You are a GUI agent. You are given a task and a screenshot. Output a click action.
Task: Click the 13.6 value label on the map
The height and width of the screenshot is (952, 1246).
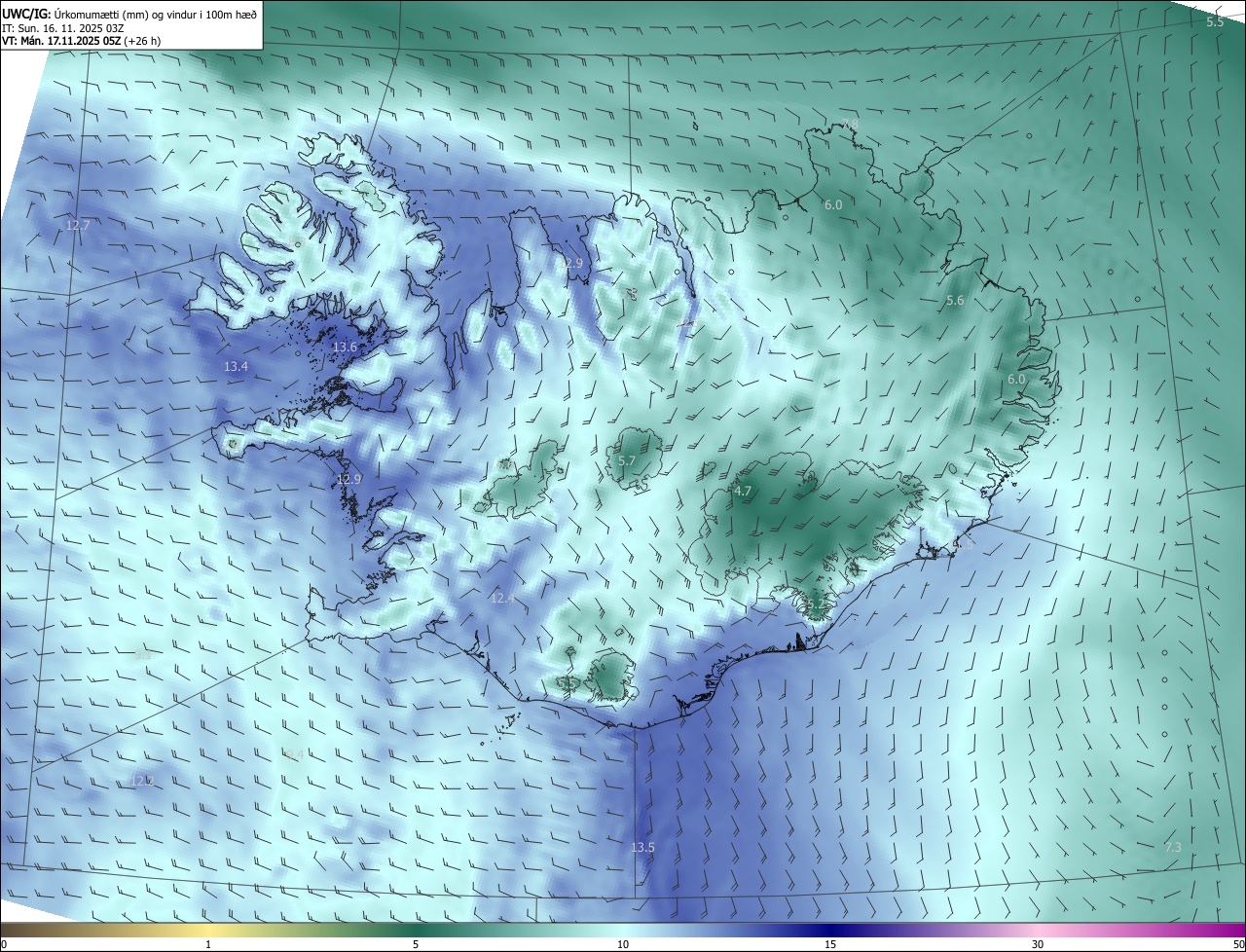coord(345,347)
